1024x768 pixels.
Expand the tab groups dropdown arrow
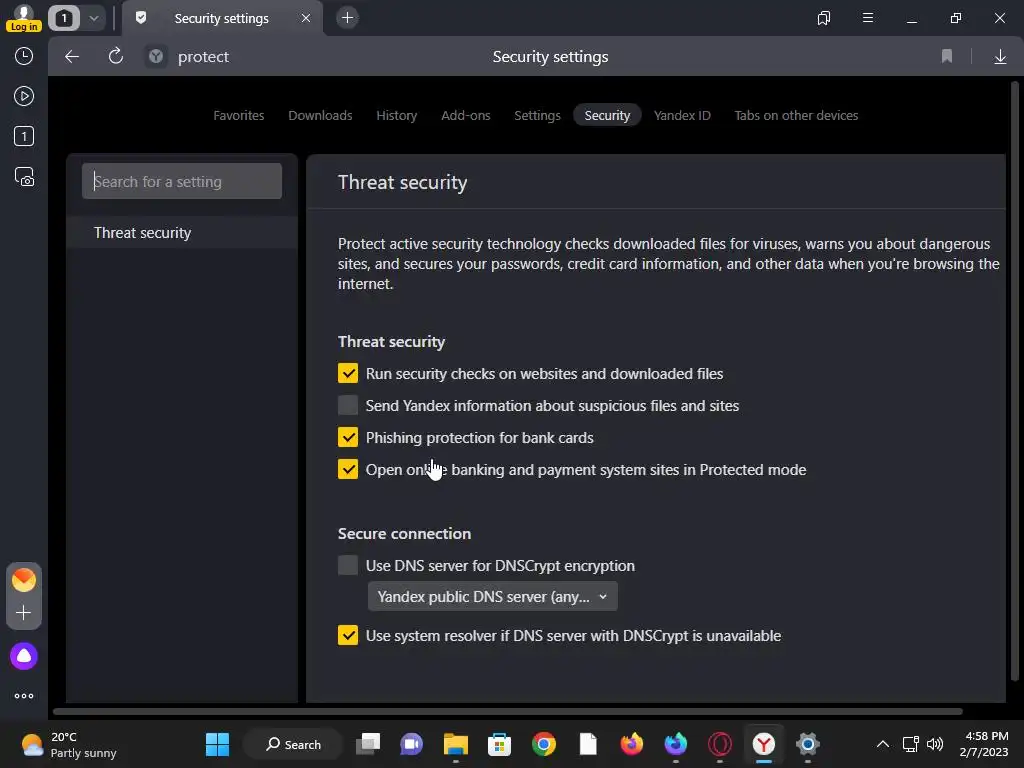94,18
